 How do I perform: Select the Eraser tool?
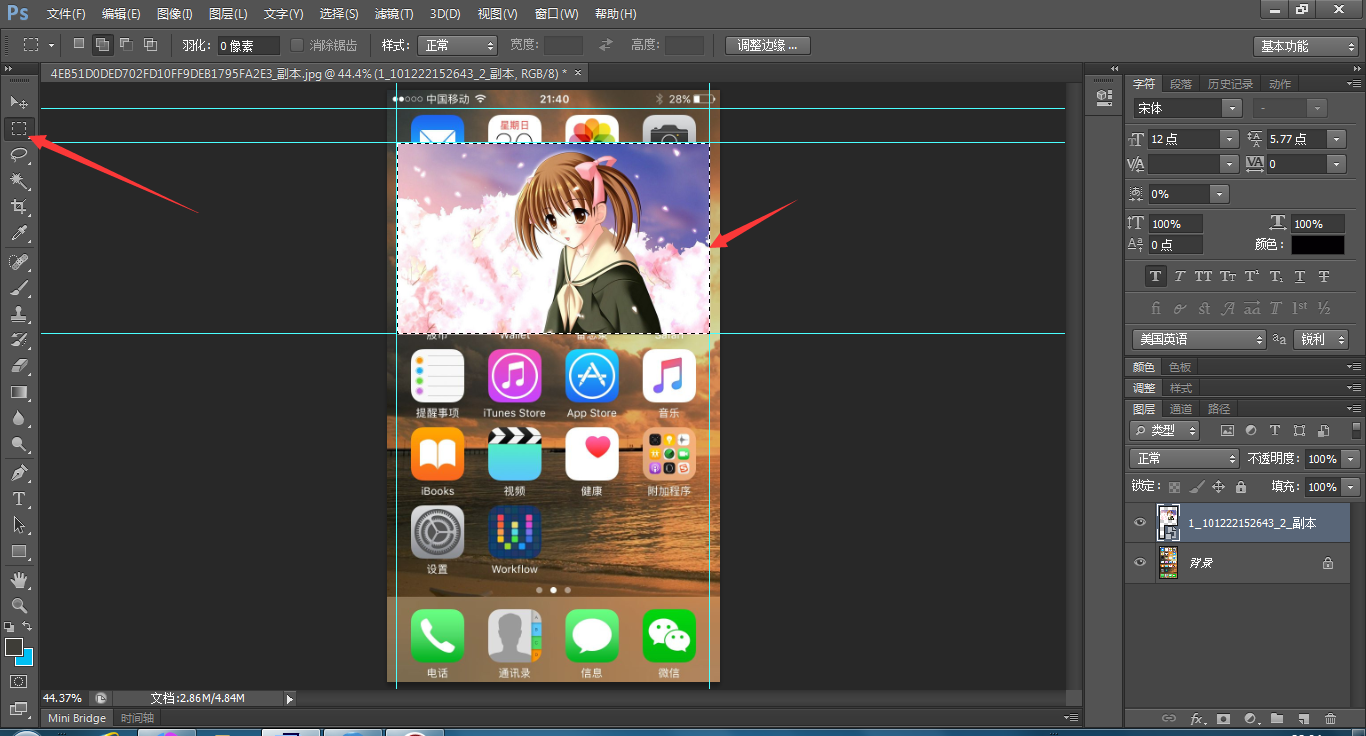click(x=19, y=366)
